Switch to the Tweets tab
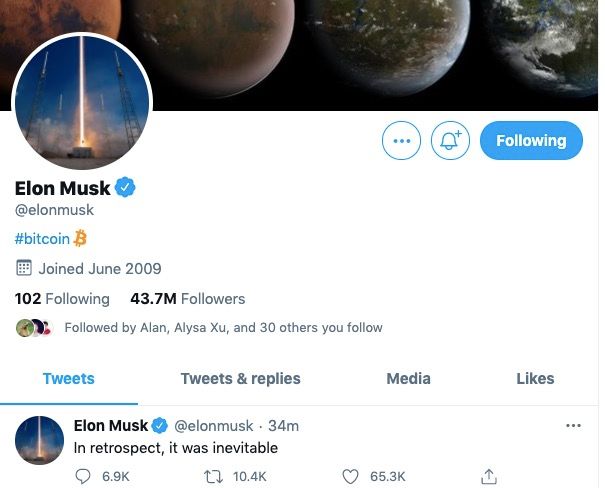The image size is (605, 488). tap(69, 378)
